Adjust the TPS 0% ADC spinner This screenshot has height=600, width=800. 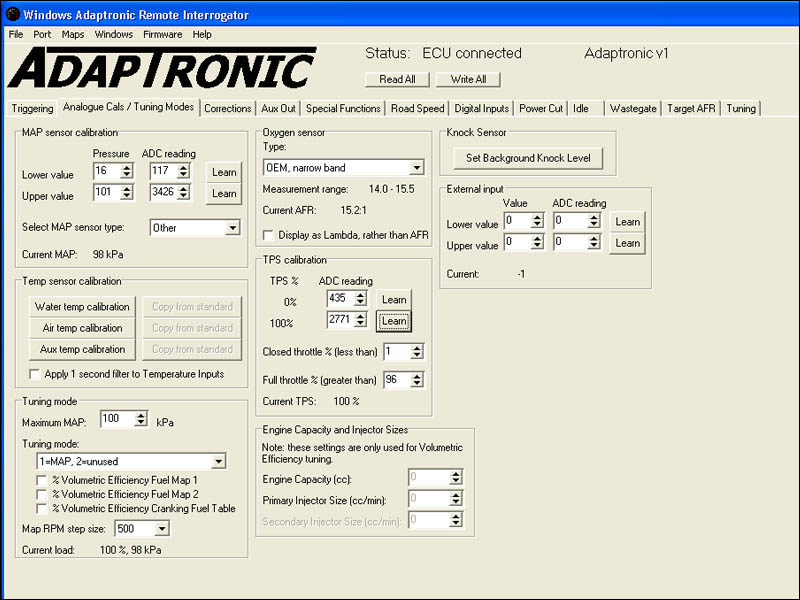360,298
